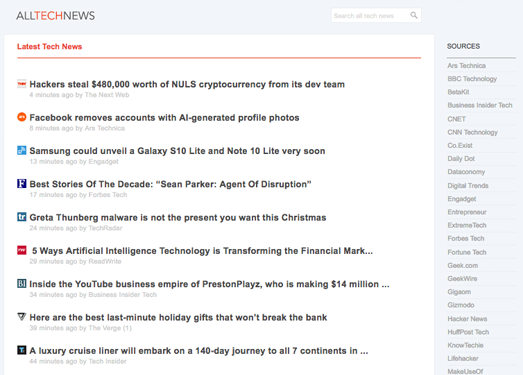The width and height of the screenshot is (523, 375).
Task: Open Facebook removes AI-generated accounts headline
Action: click(164, 118)
